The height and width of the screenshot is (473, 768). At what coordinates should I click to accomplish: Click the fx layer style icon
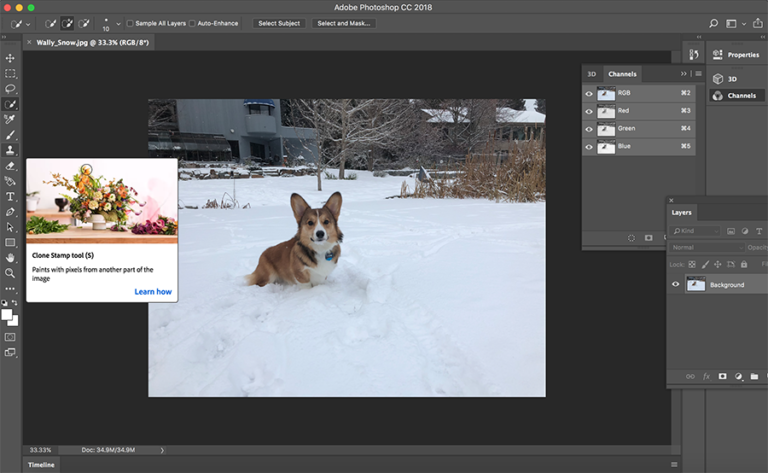point(706,376)
